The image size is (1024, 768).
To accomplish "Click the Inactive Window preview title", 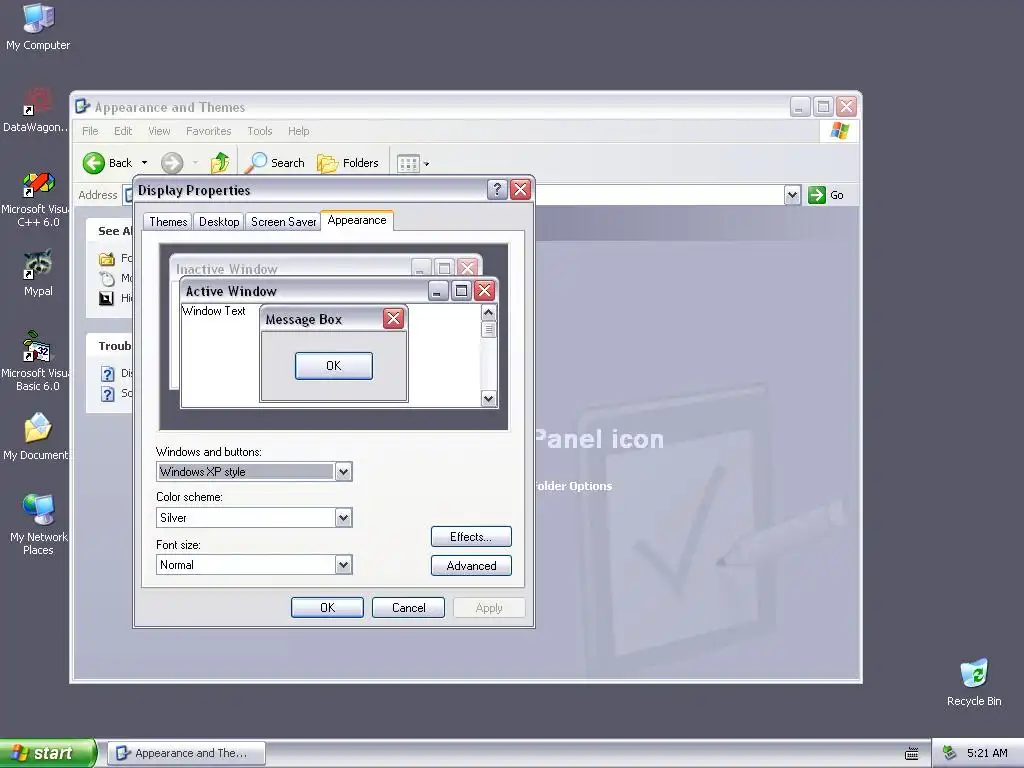I will (x=227, y=269).
